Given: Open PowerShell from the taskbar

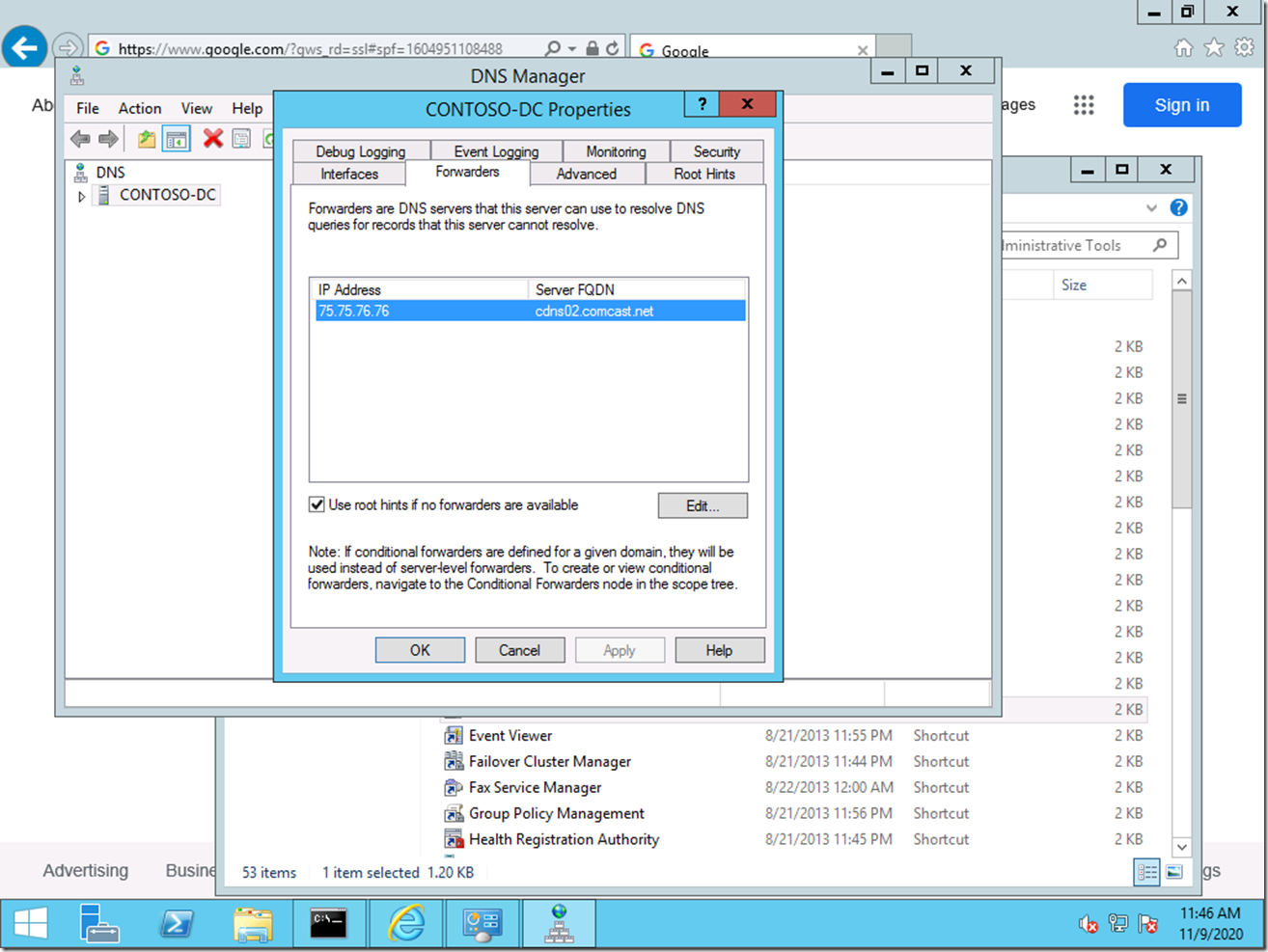Looking at the screenshot, I should 177,924.
